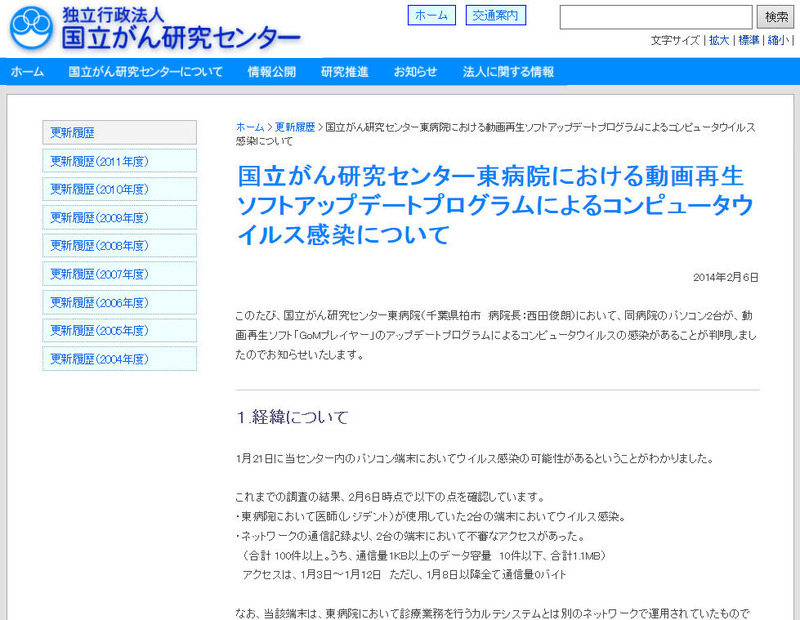Open 更新履歴(2009年度) in sidebar

pyautogui.click(x=119, y=217)
